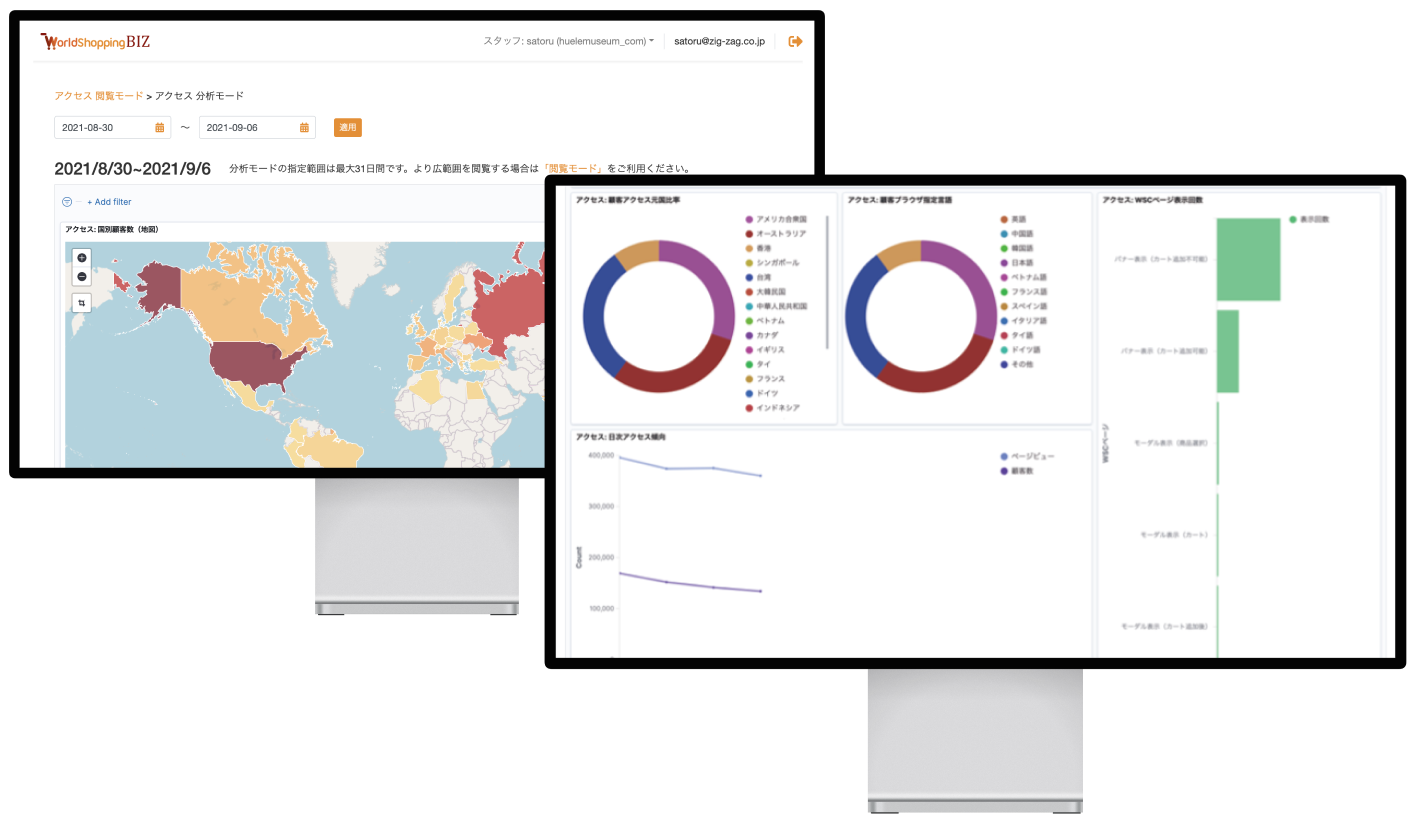Click the orange 適用 apply button
The height and width of the screenshot is (830, 1416).
(x=347, y=128)
